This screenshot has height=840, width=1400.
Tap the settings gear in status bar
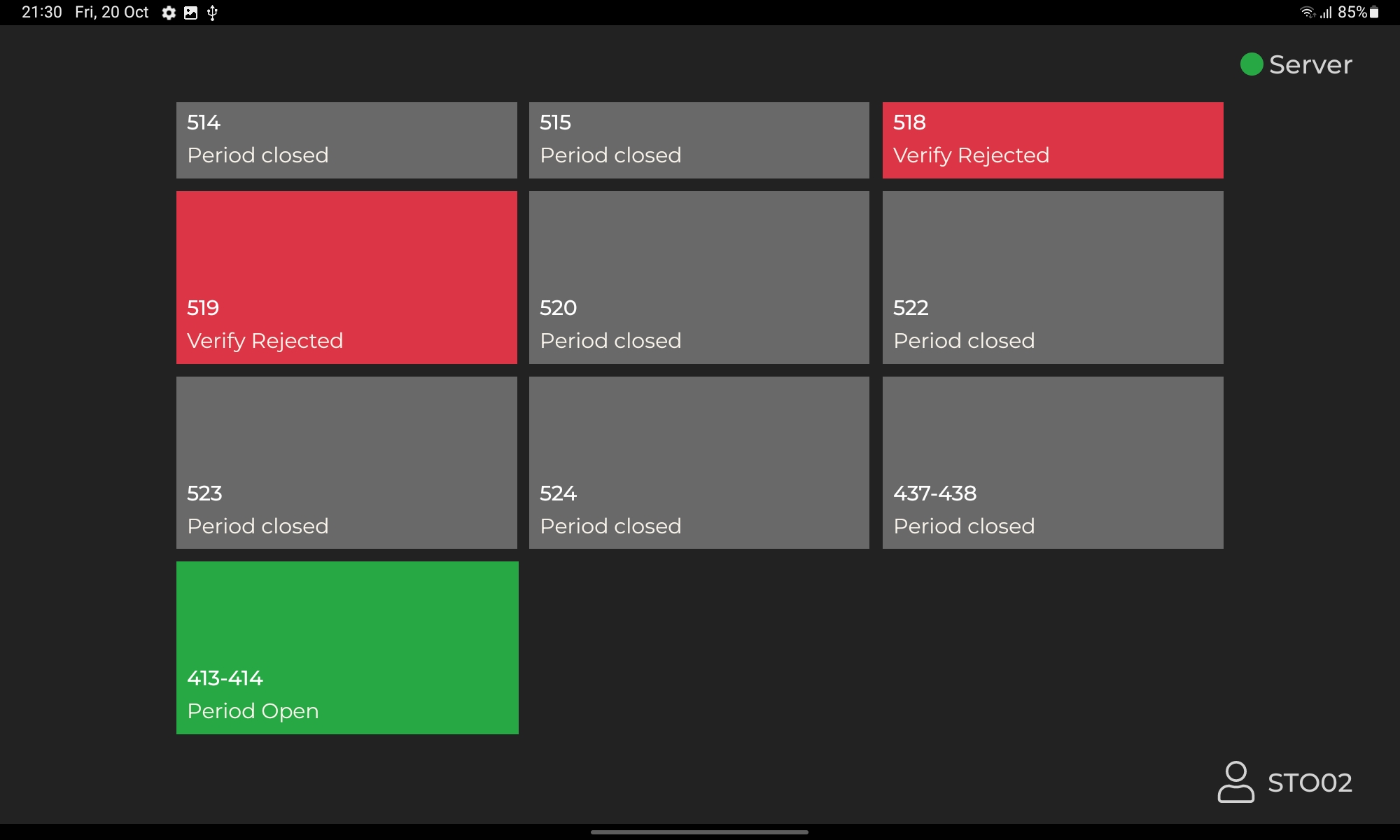pos(169,13)
